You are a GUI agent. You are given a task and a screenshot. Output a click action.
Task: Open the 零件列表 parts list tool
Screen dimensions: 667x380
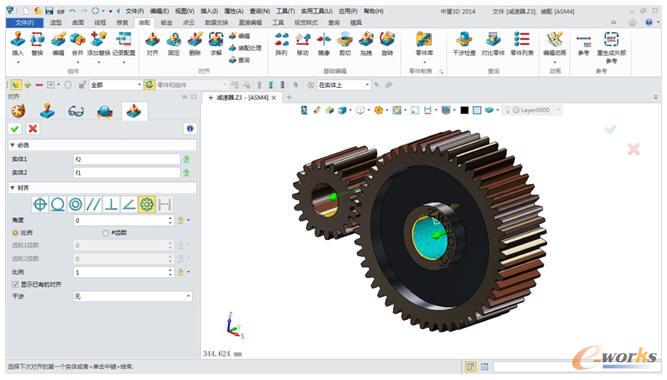[x=522, y=44]
